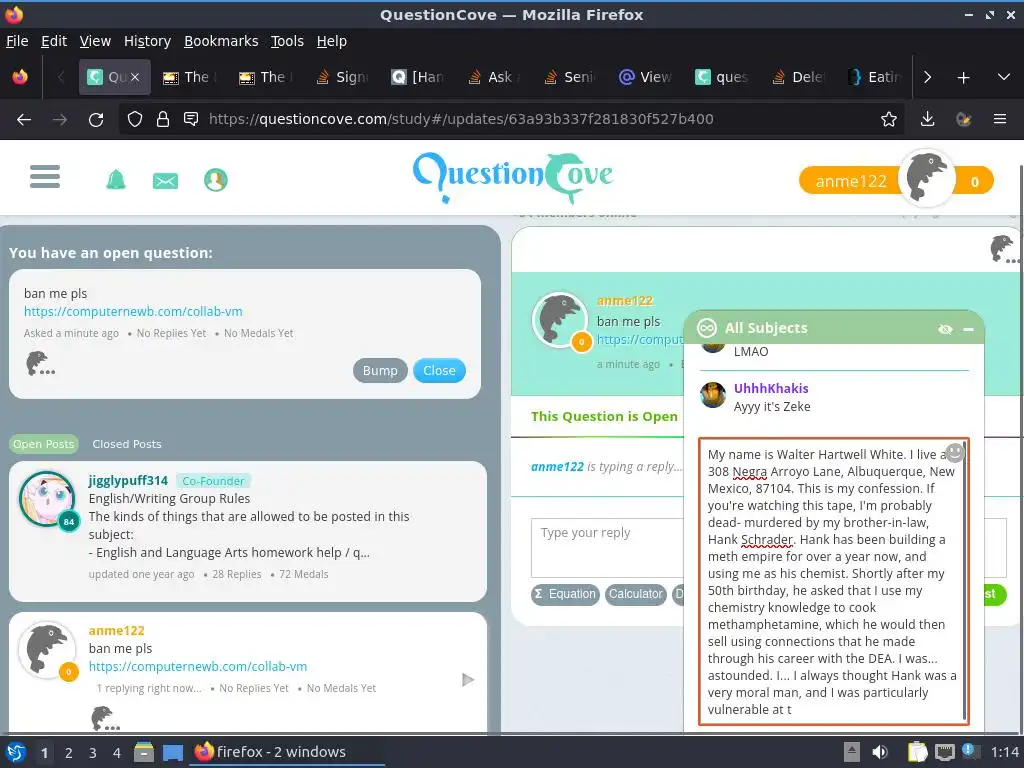1024x768 pixels.
Task: Open the Firefox application menu
Action: point(999,119)
